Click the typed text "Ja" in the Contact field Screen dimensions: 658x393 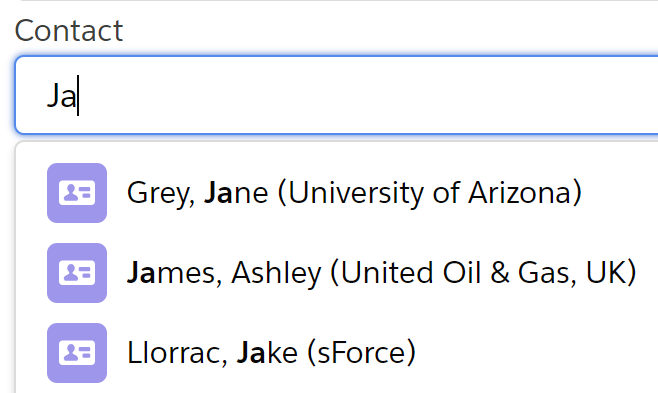click(61, 96)
